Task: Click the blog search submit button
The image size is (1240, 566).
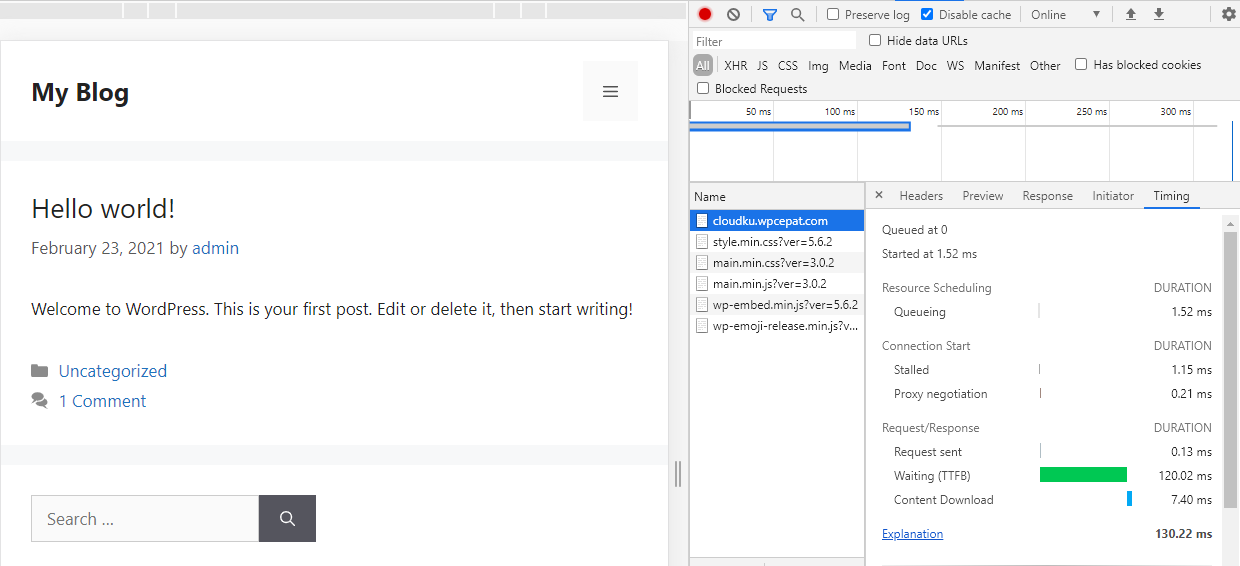Action: pyautogui.click(x=287, y=519)
